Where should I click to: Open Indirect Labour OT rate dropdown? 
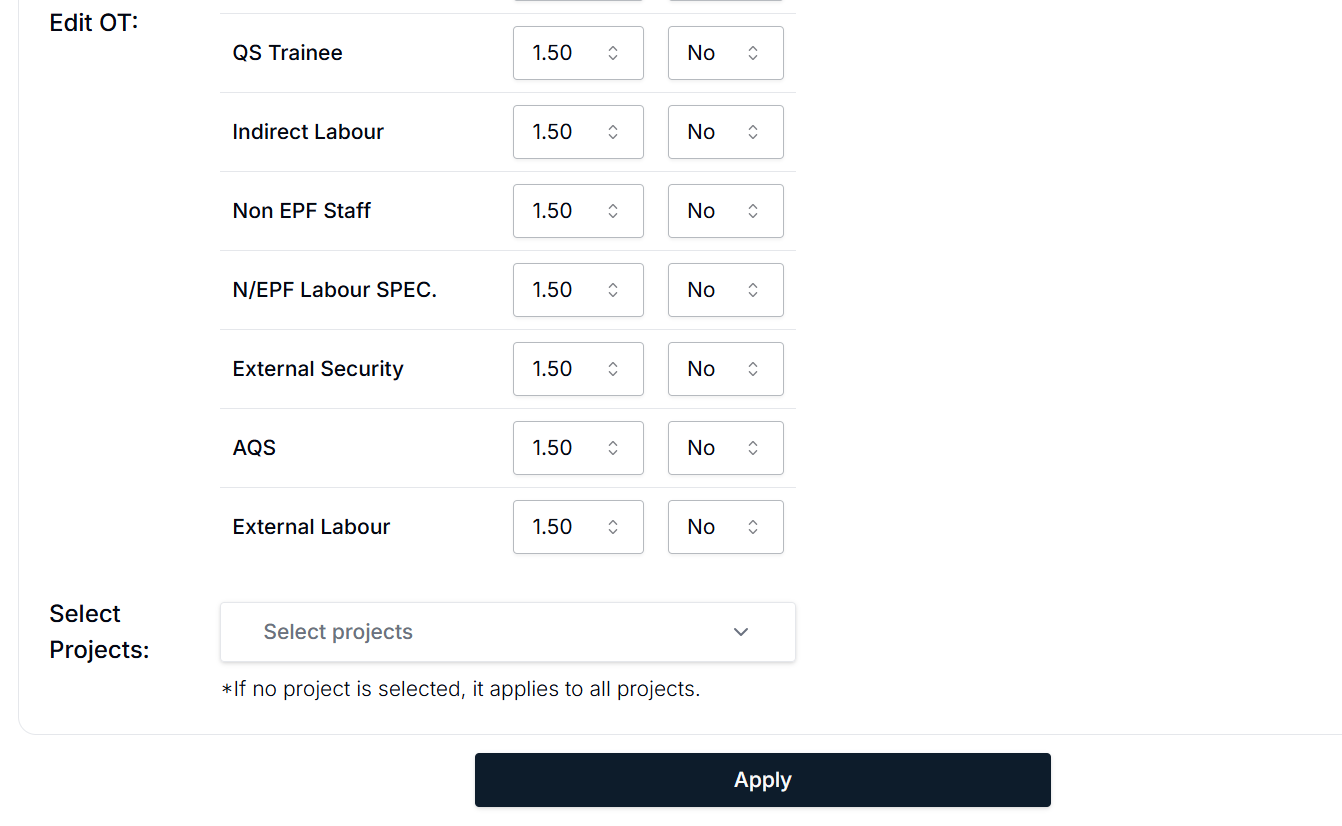pos(578,132)
